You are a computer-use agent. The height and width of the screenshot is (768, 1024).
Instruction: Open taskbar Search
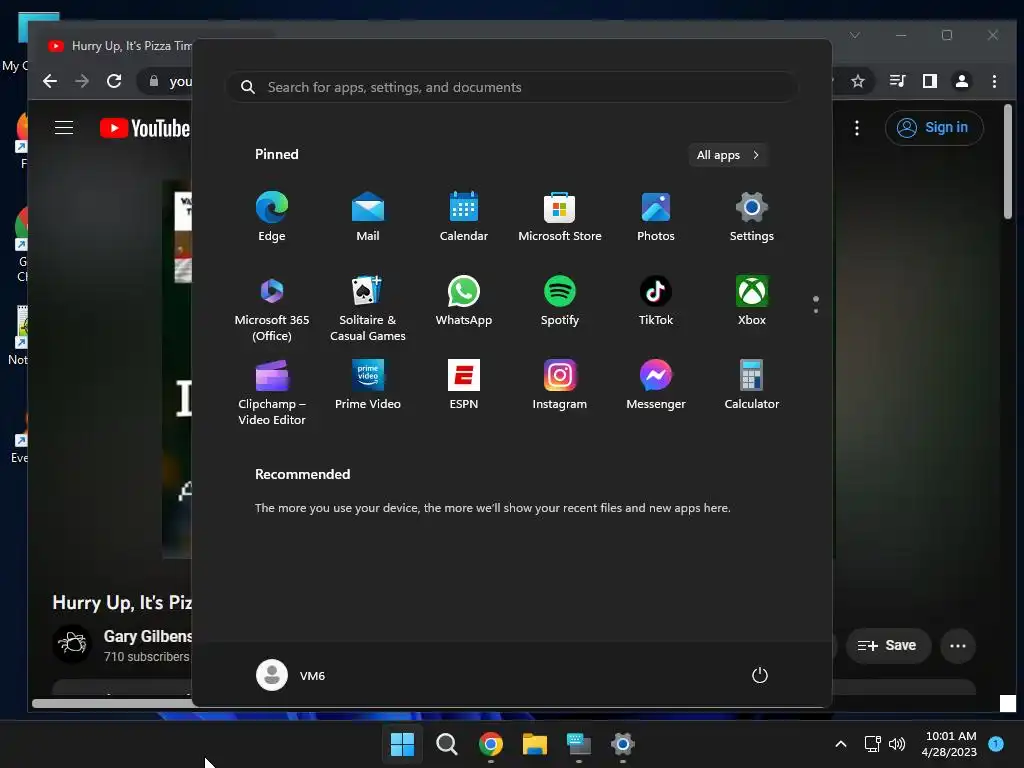click(x=447, y=744)
